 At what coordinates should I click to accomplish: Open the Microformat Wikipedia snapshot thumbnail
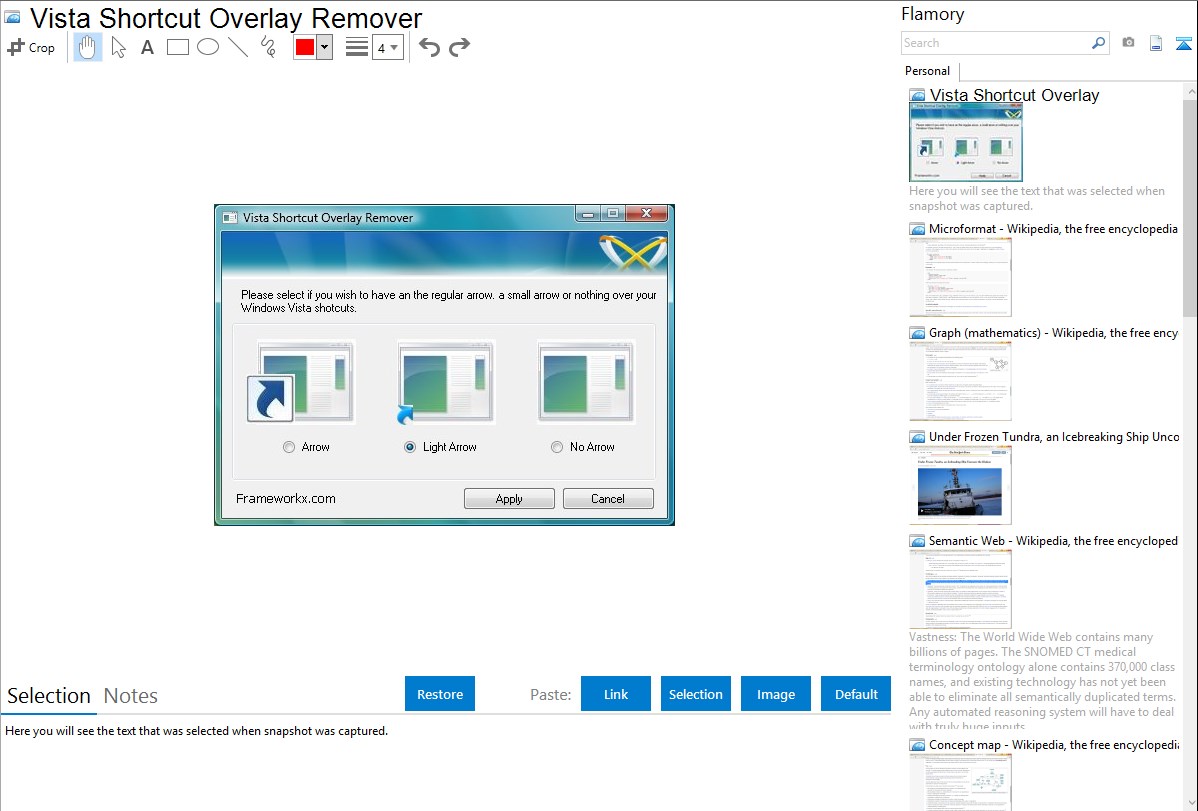(960, 277)
